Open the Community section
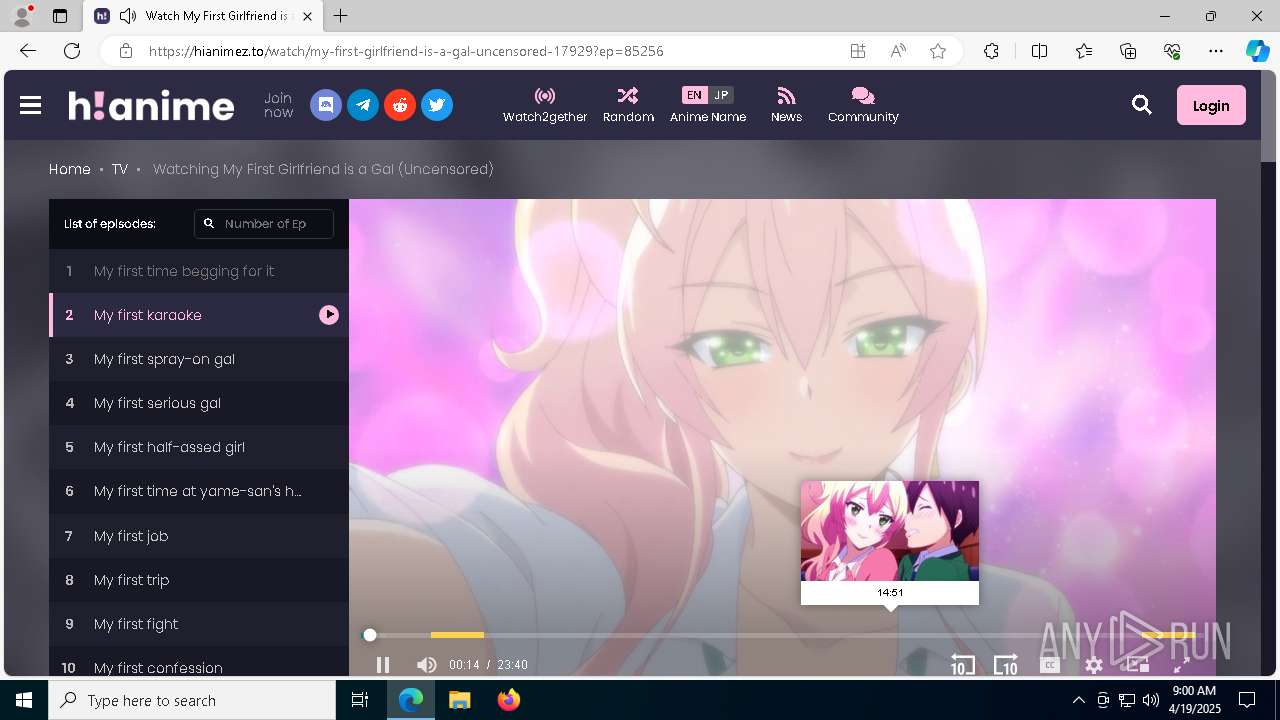 [863, 105]
